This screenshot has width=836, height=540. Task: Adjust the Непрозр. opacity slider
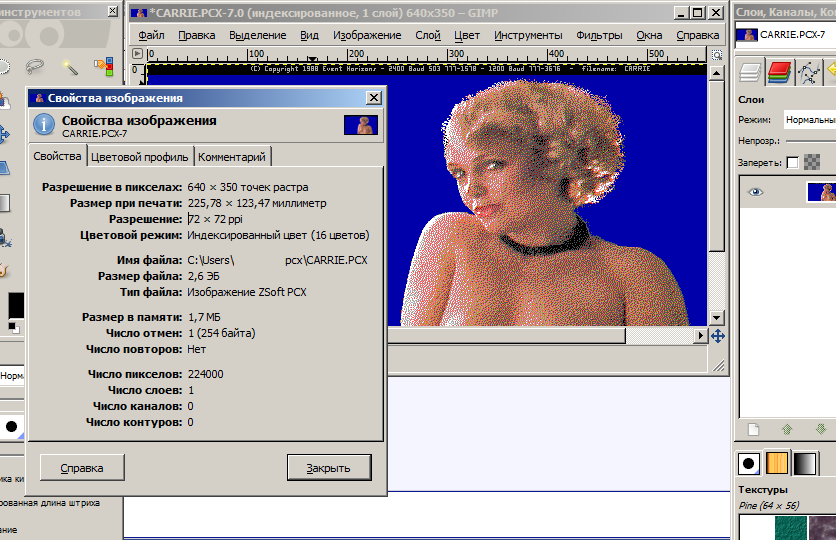pos(811,141)
